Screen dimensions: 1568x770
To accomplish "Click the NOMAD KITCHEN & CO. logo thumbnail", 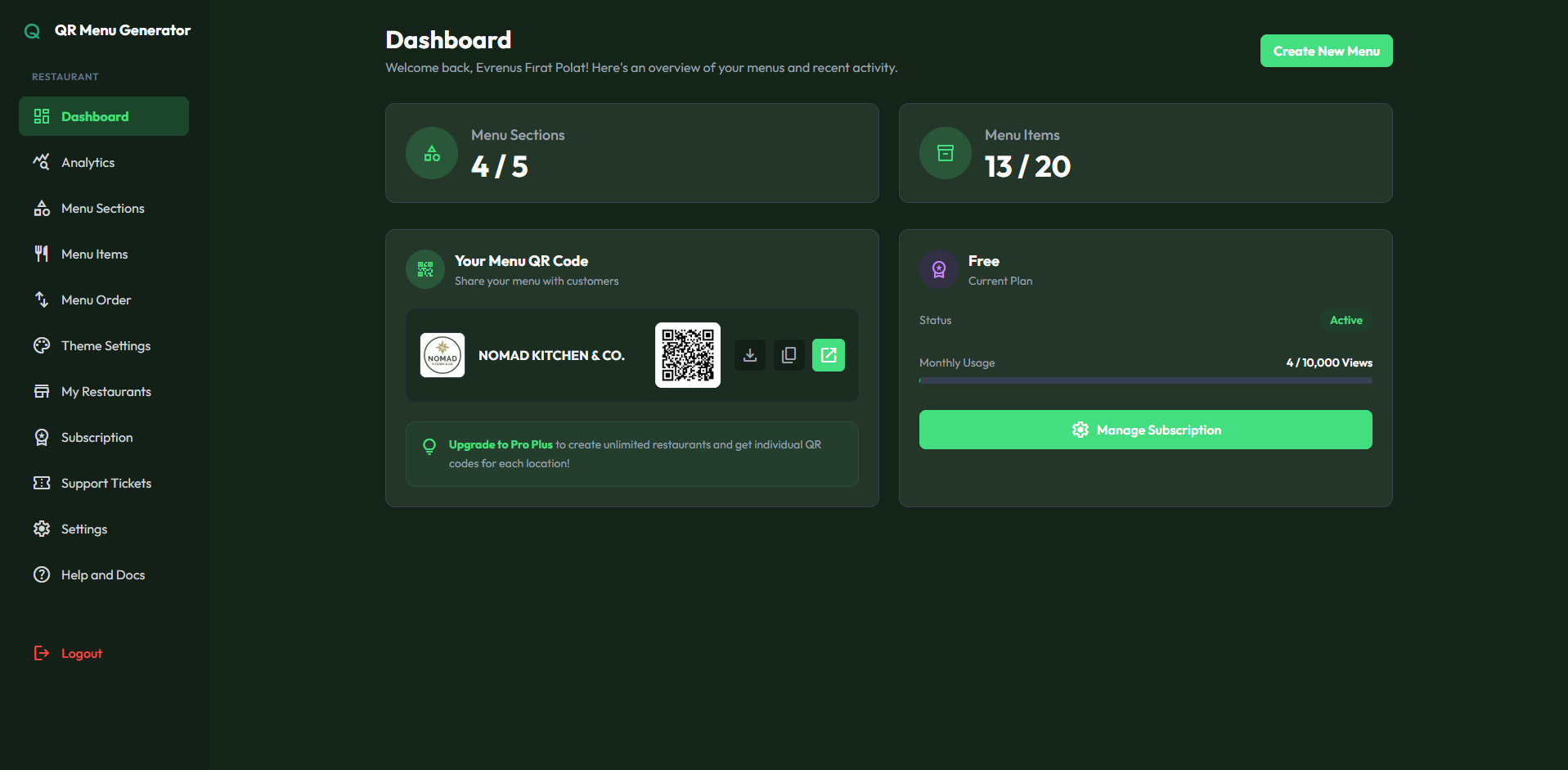I will tap(442, 354).
